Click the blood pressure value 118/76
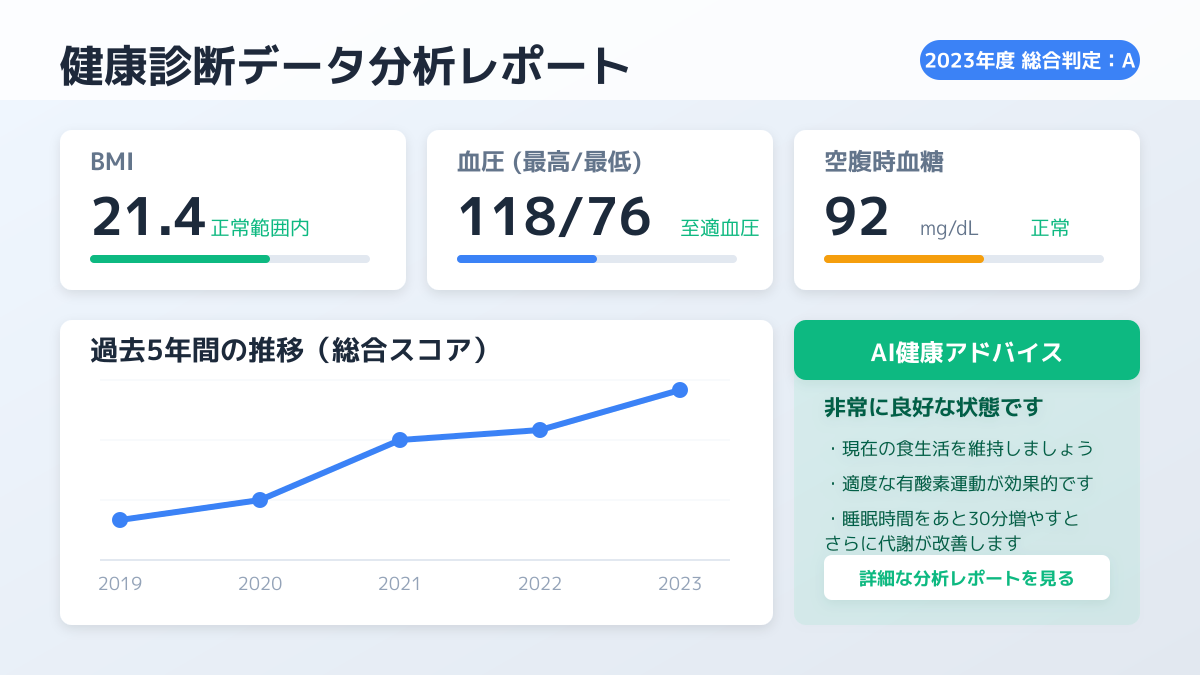Viewport: 1200px width, 675px height. pyautogui.click(x=554, y=217)
